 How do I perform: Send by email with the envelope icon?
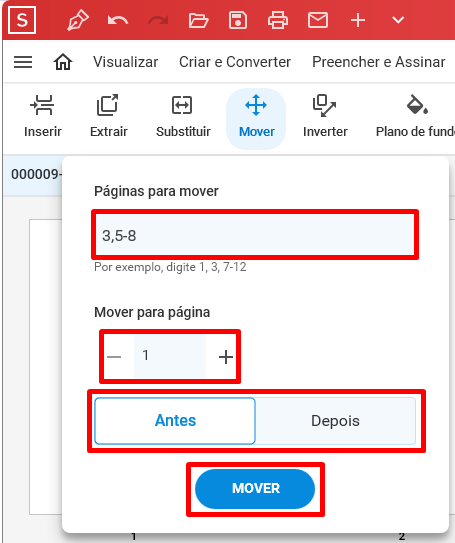tap(318, 20)
